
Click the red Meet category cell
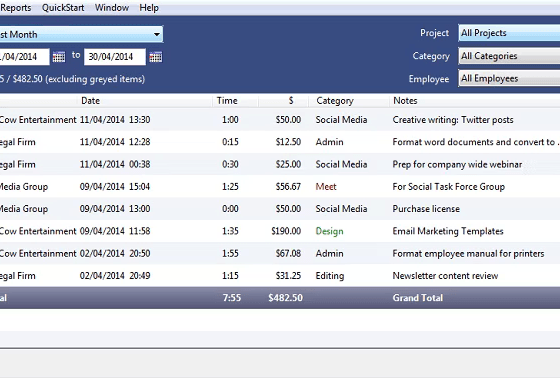click(326, 186)
